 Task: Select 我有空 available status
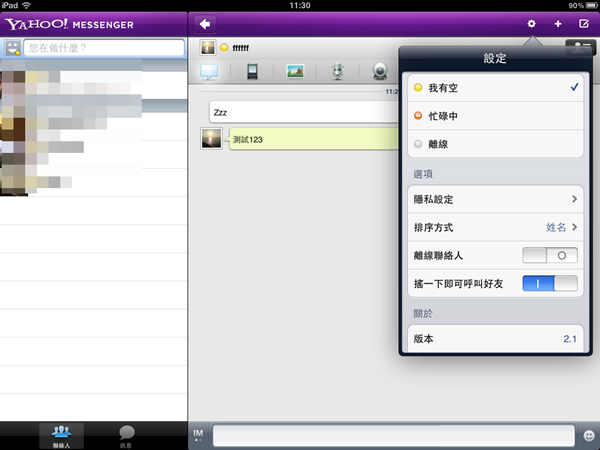click(x=496, y=88)
